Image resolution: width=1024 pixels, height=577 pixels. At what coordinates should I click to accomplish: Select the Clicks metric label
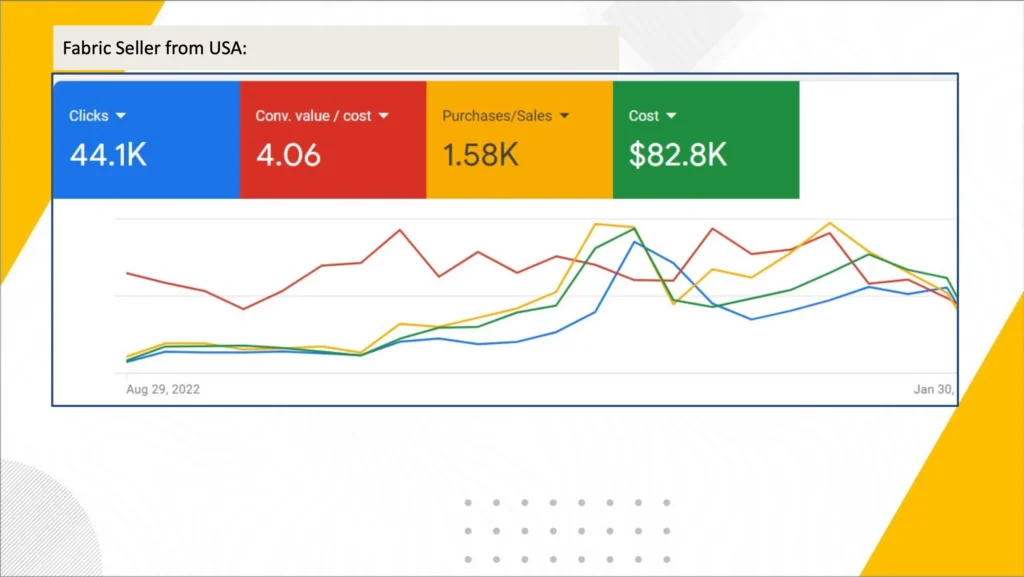[x=88, y=116]
